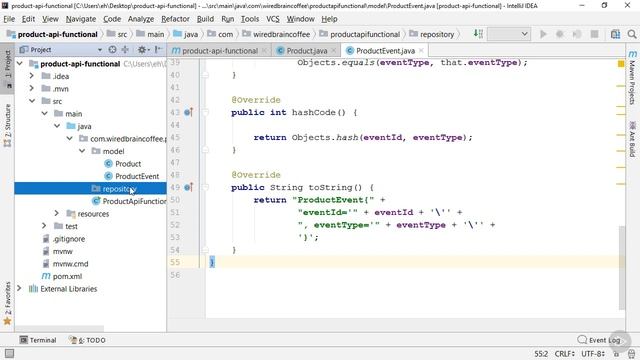The image size is (640, 360).
Task: Click the Debug bug icon
Action: 560,34
